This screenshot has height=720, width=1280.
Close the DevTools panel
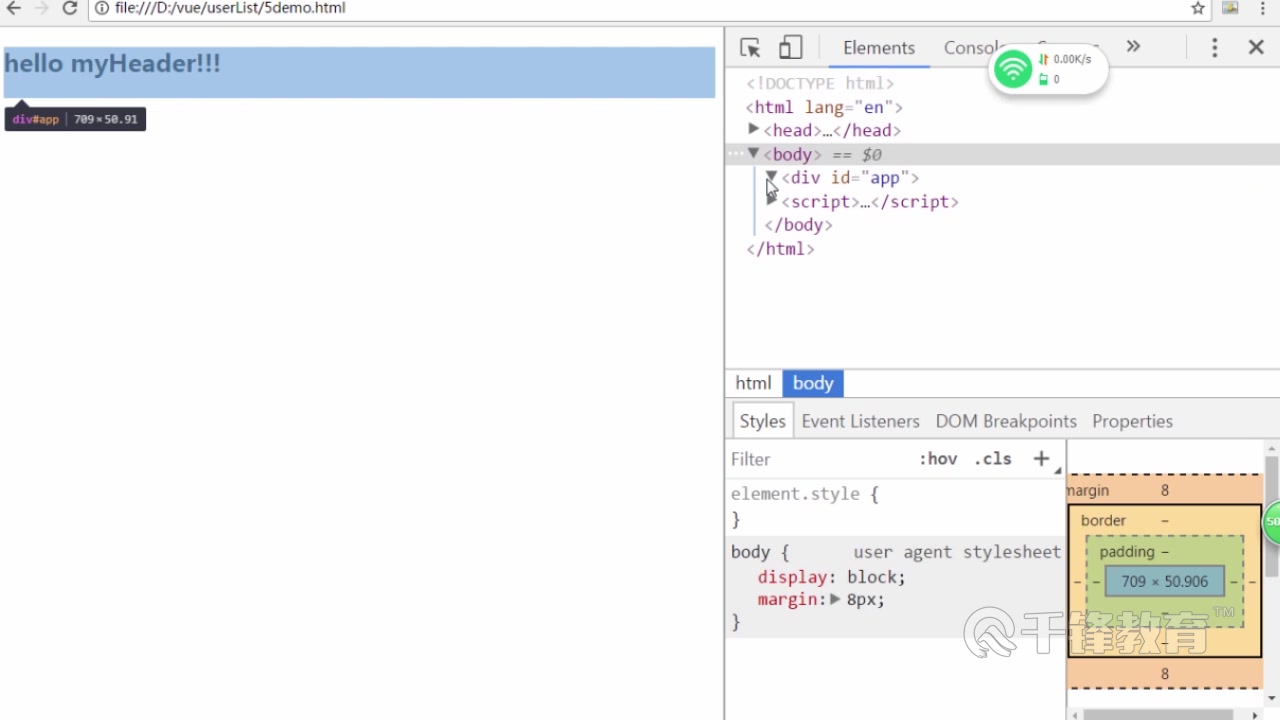pos(1257,47)
